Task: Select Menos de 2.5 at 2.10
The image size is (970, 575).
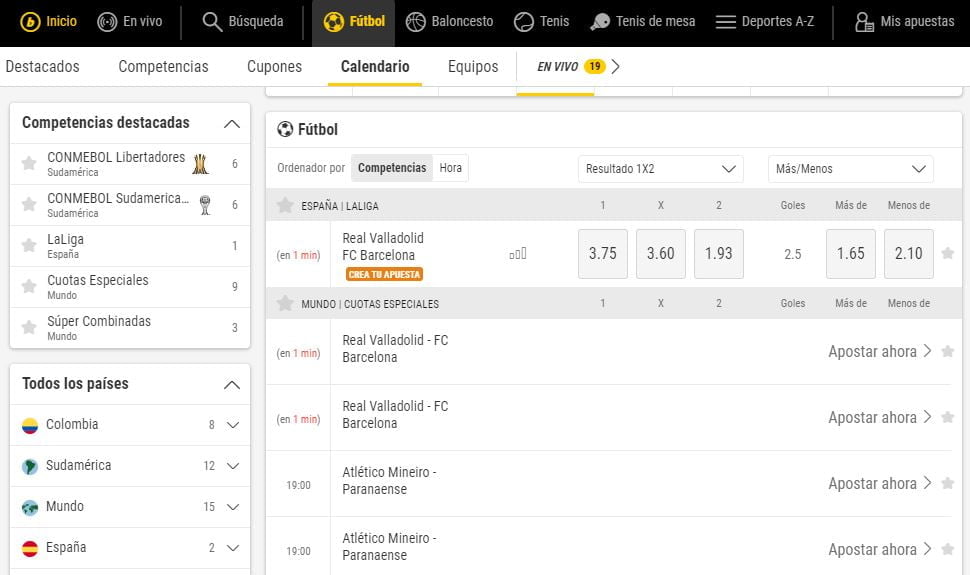Action: [x=909, y=254]
